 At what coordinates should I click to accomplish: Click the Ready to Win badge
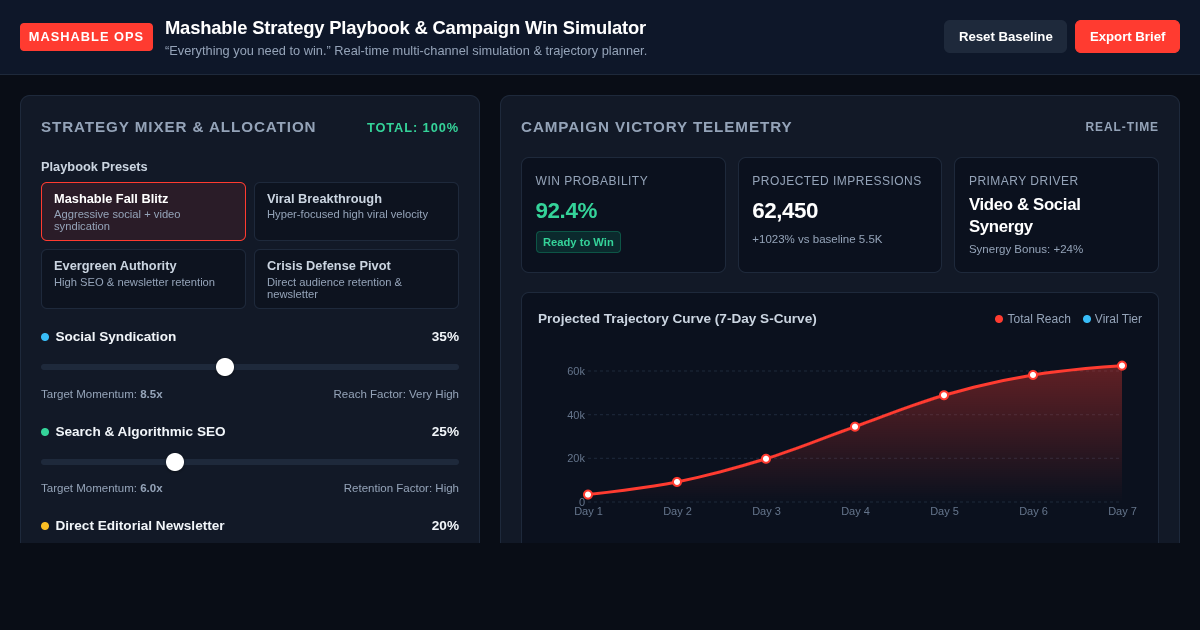click(x=578, y=242)
